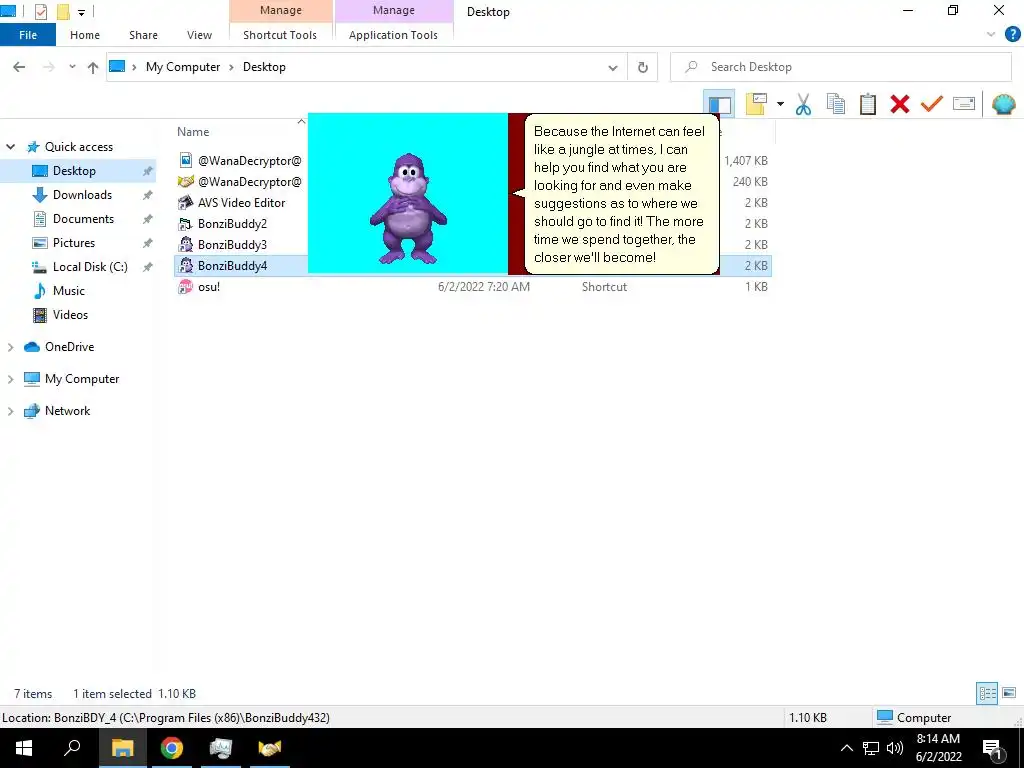Click the Classic Shell seashell settings icon
This screenshot has width=1024, height=768.
coord(1004,104)
